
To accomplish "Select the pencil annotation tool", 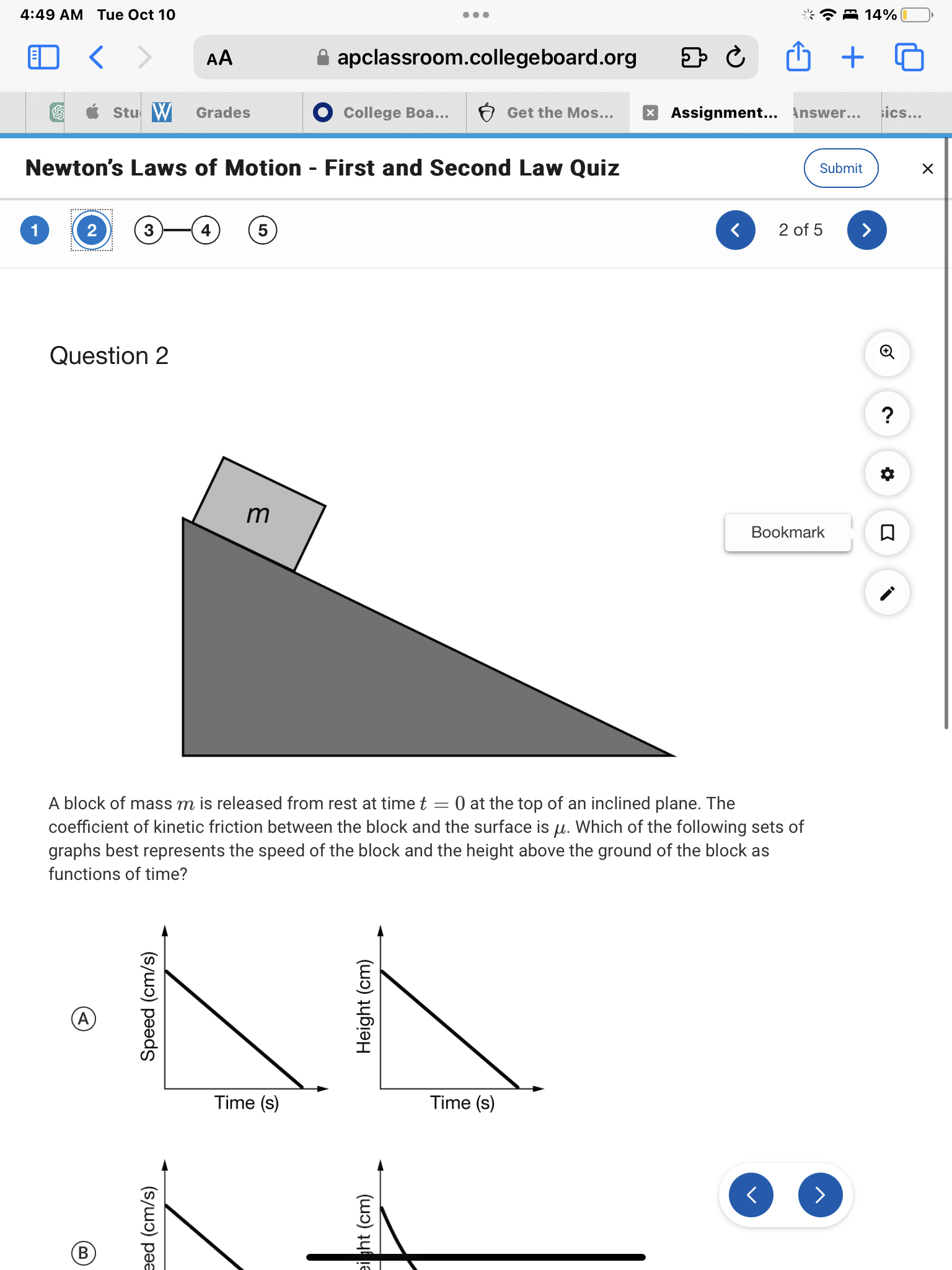I will (x=888, y=592).
